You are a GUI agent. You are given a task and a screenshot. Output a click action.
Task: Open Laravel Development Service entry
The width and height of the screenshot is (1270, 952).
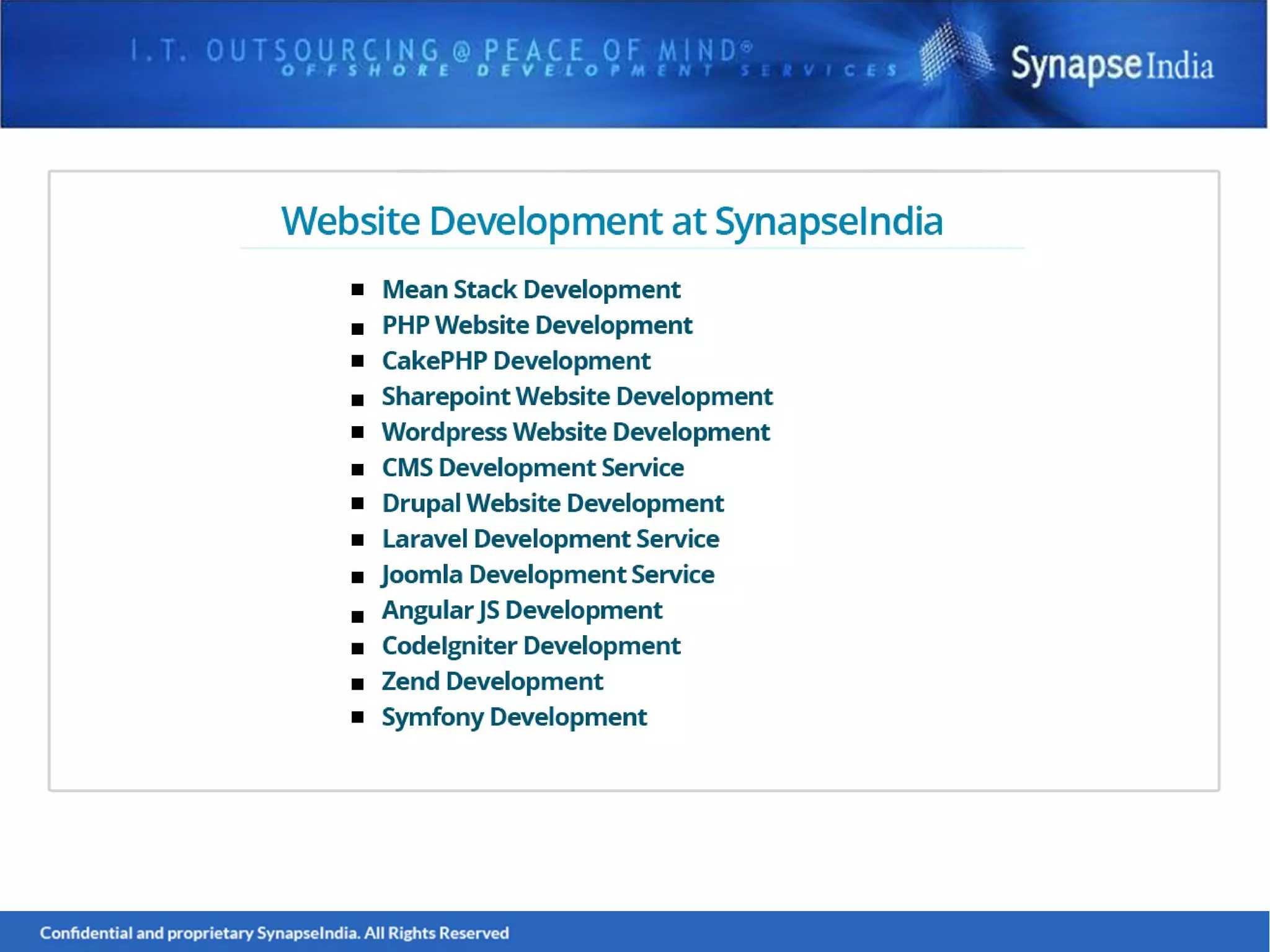tap(550, 539)
